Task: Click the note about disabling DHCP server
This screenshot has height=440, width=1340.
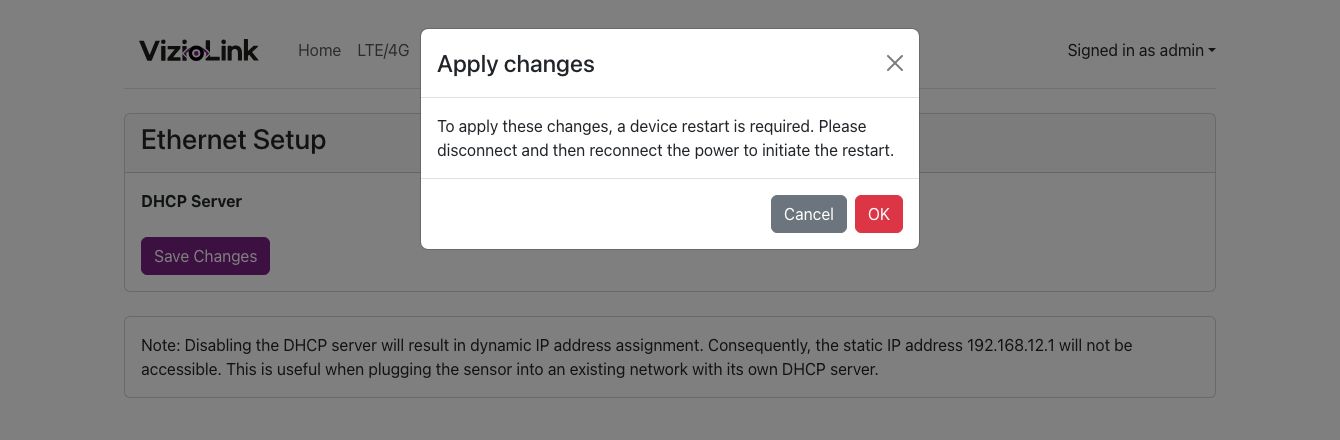Action: click(636, 357)
